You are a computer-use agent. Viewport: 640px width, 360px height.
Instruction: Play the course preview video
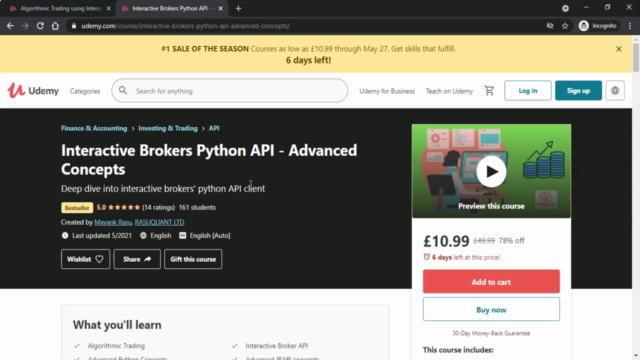tap(491, 171)
